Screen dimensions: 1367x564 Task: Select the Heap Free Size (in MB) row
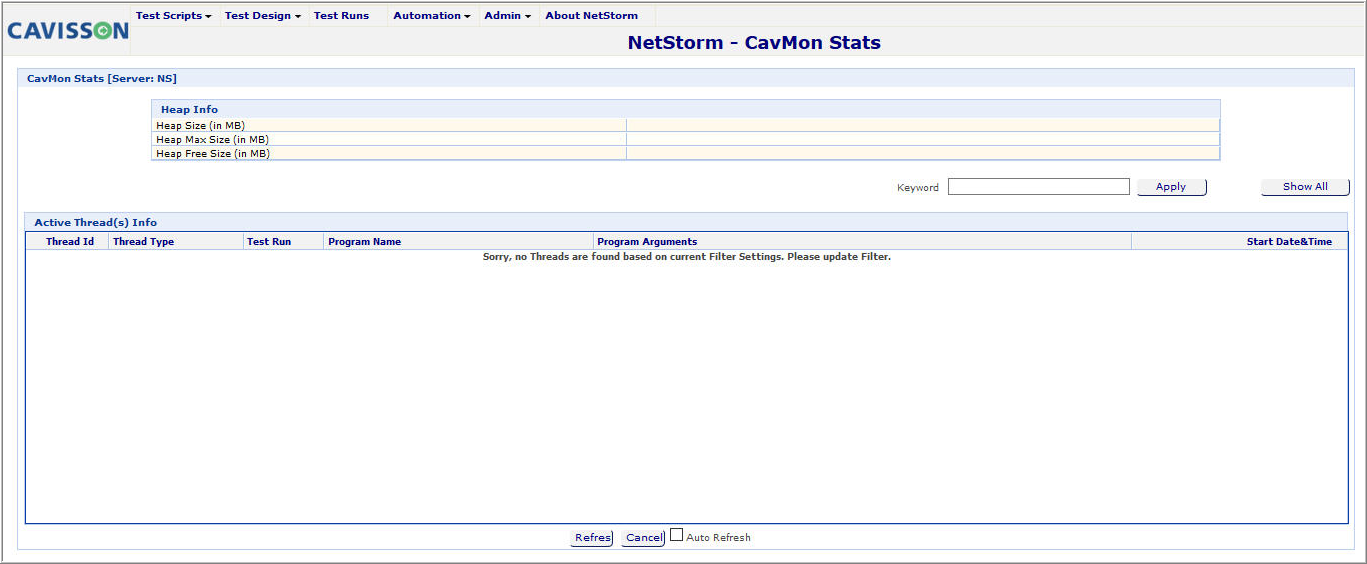coord(686,154)
